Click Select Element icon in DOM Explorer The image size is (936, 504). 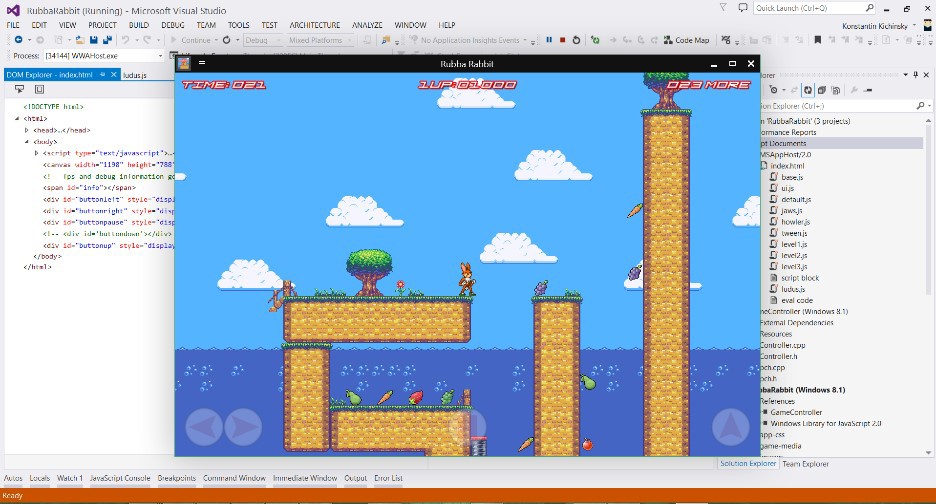[20, 89]
